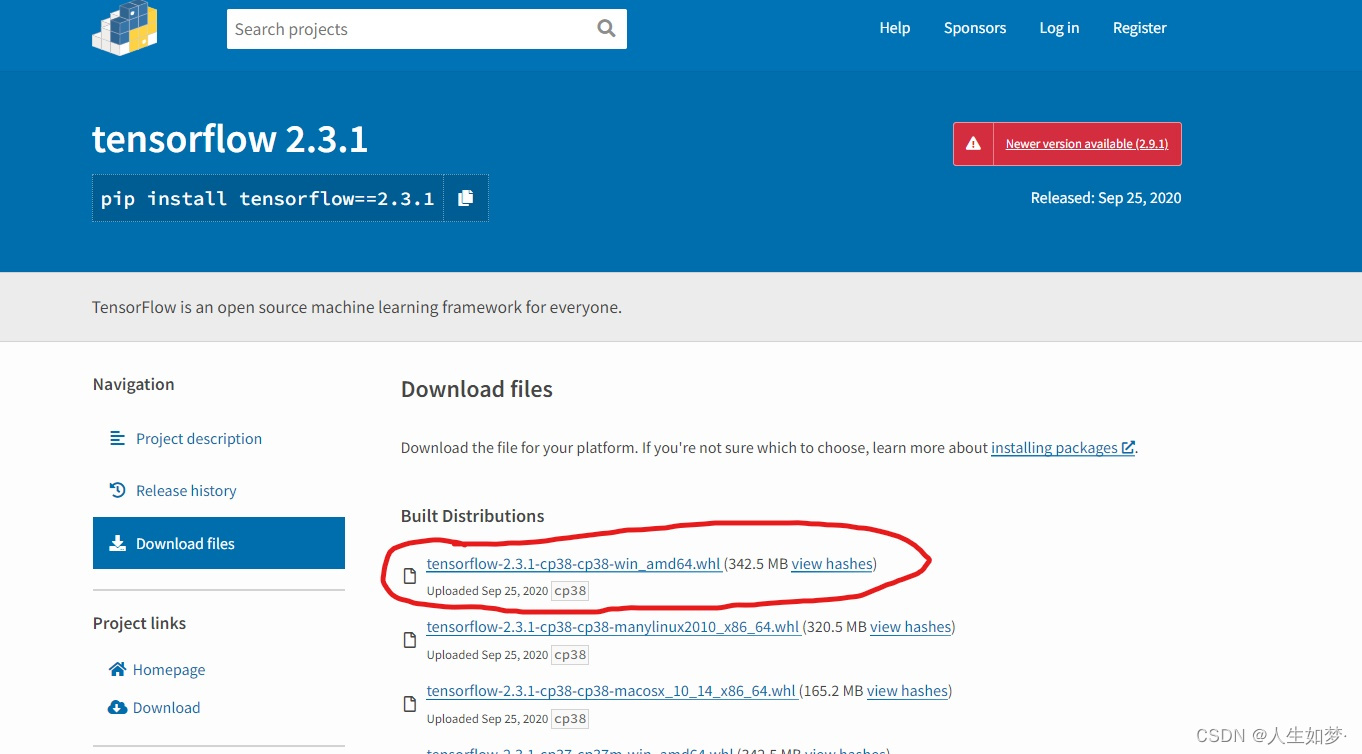
Task: Download tensorflow-2.3.1-cp38-cp38-manylinux2010_x86_64.whl
Action: pos(613,627)
